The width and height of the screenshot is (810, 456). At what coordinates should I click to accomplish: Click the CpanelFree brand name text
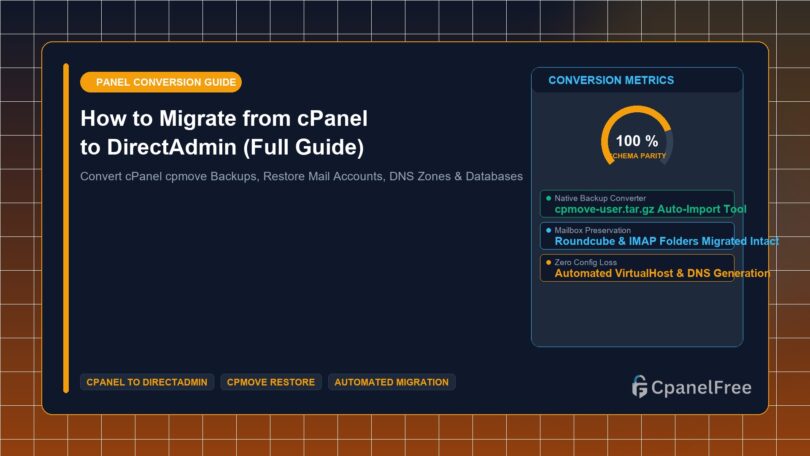pyautogui.click(x=701, y=387)
